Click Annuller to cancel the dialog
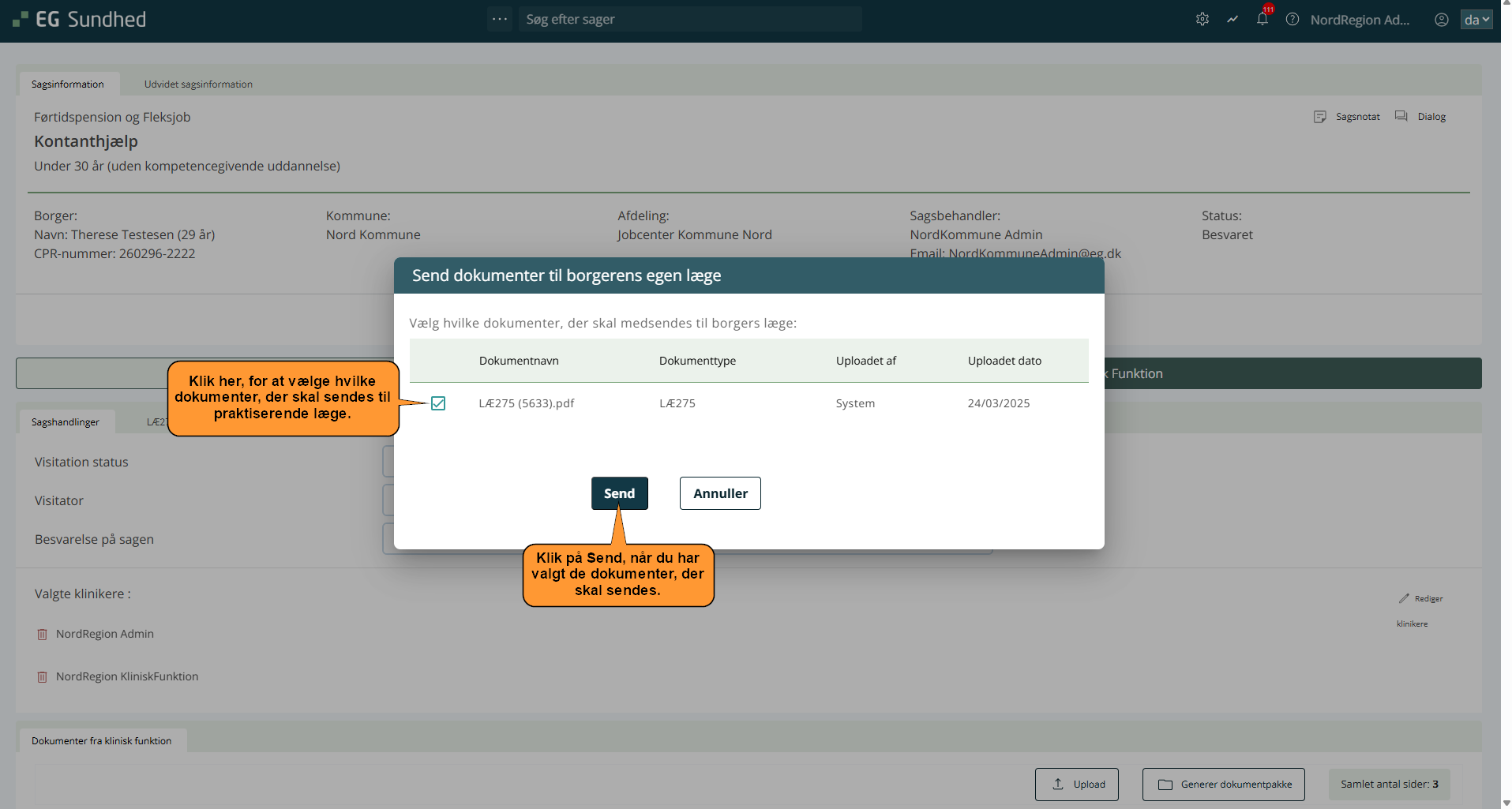The width and height of the screenshot is (1512, 809). 720,493
